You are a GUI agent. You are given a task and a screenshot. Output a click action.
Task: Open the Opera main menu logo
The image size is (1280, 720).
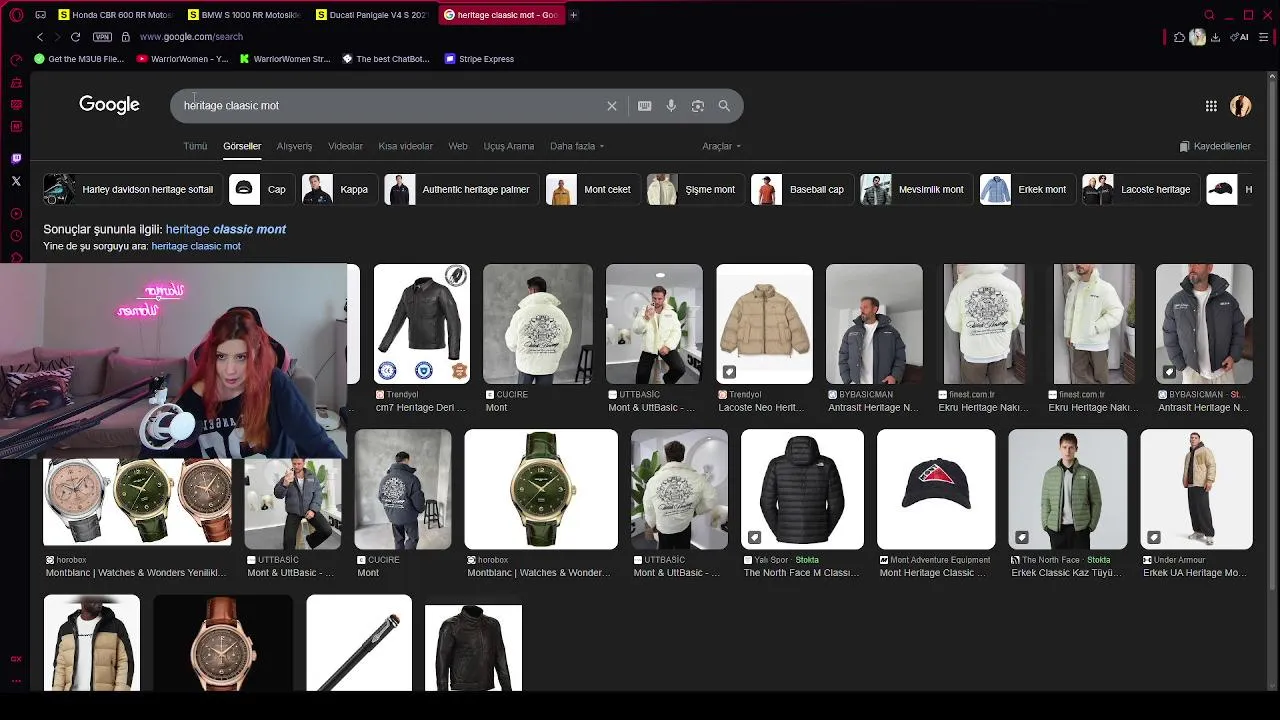pos(16,15)
